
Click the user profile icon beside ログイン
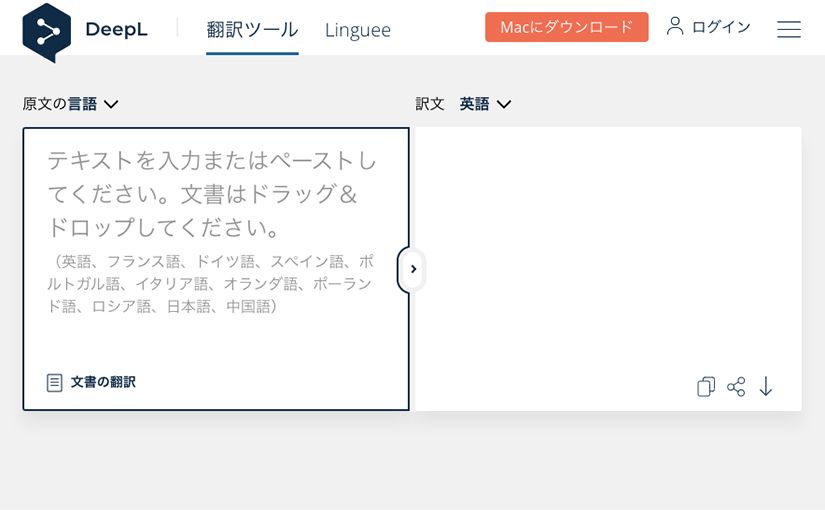(x=675, y=26)
